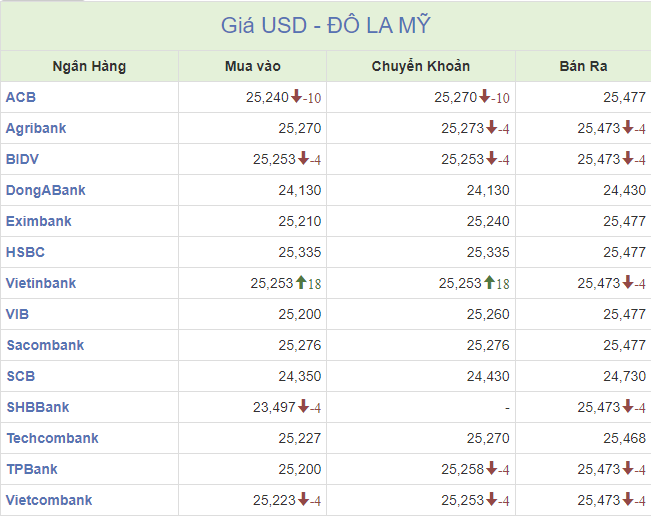Screen dimensions: 651x516
Task: Open the ACB bank link
Action: click(x=21, y=97)
